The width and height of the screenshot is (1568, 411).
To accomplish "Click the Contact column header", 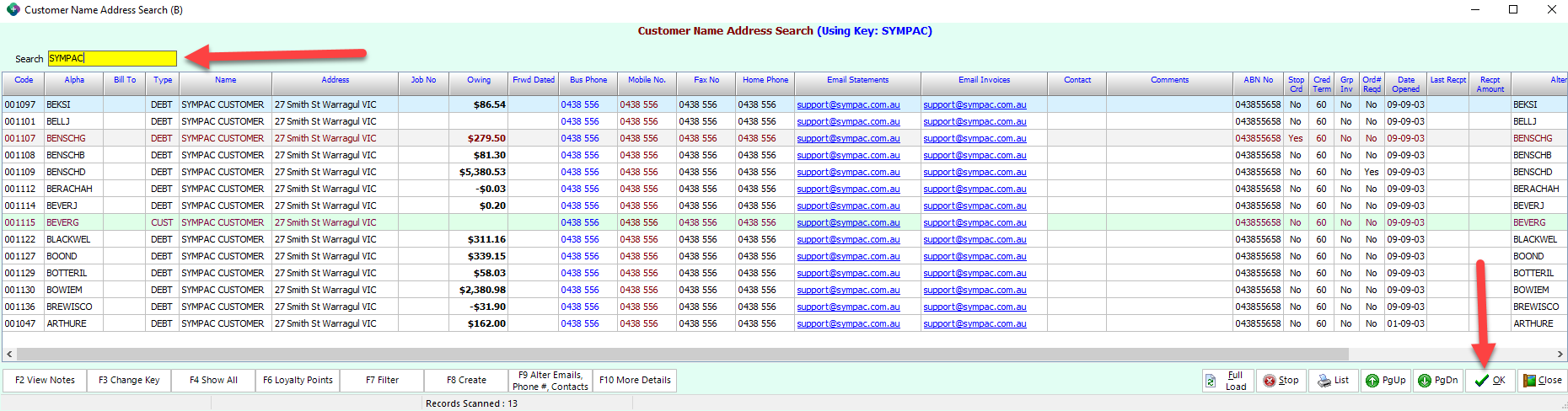I will click(1077, 83).
